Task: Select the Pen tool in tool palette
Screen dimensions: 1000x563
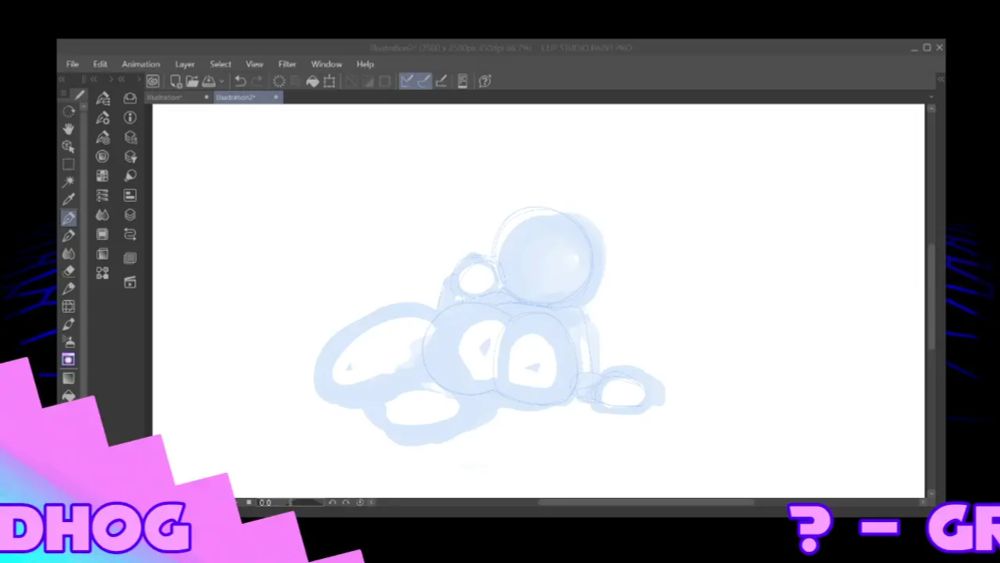Action: (69, 218)
